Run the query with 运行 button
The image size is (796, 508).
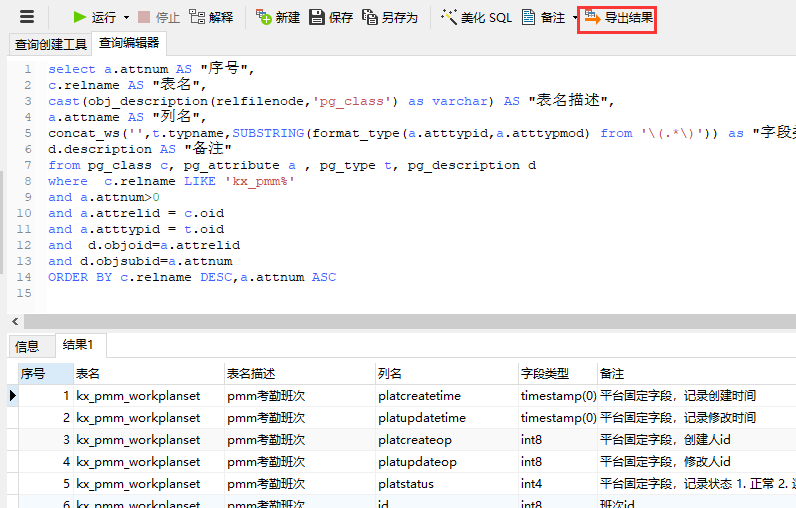point(94,18)
